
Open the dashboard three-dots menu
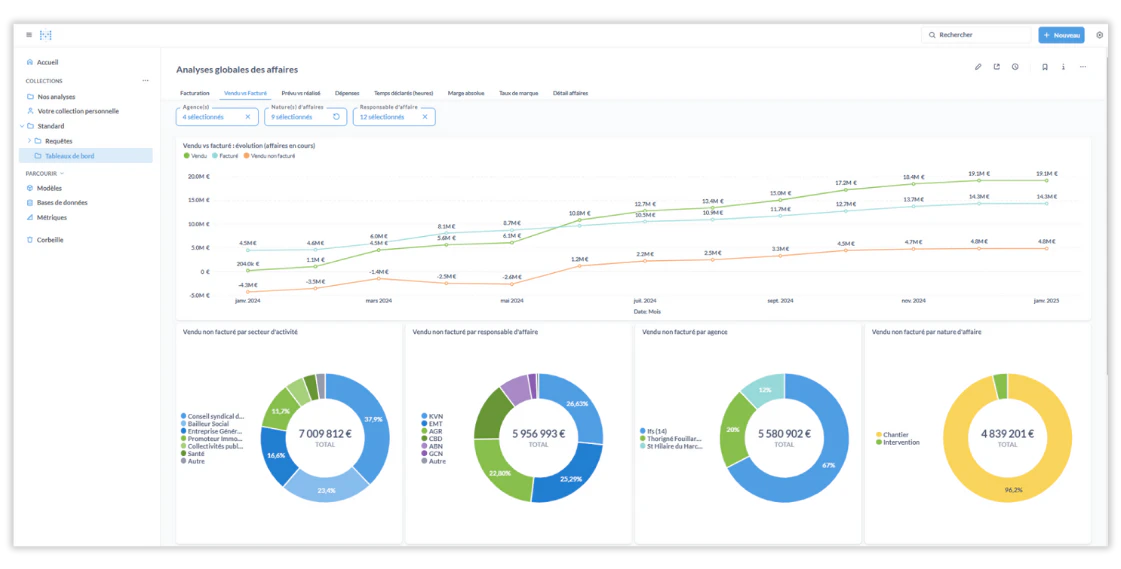point(1083,67)
